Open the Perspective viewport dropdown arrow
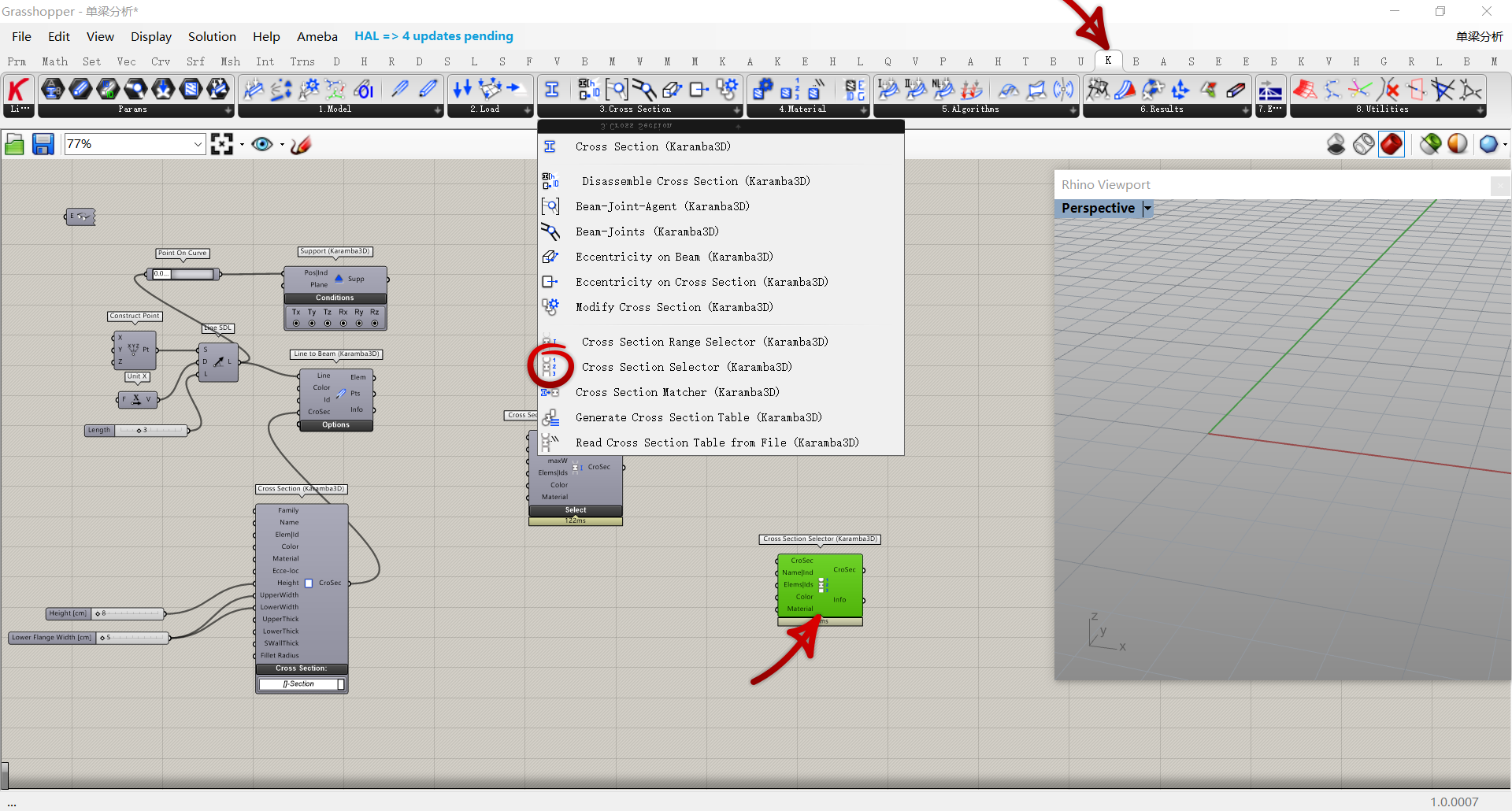This screenshot has height=811, width=1512. (1147, 209)
